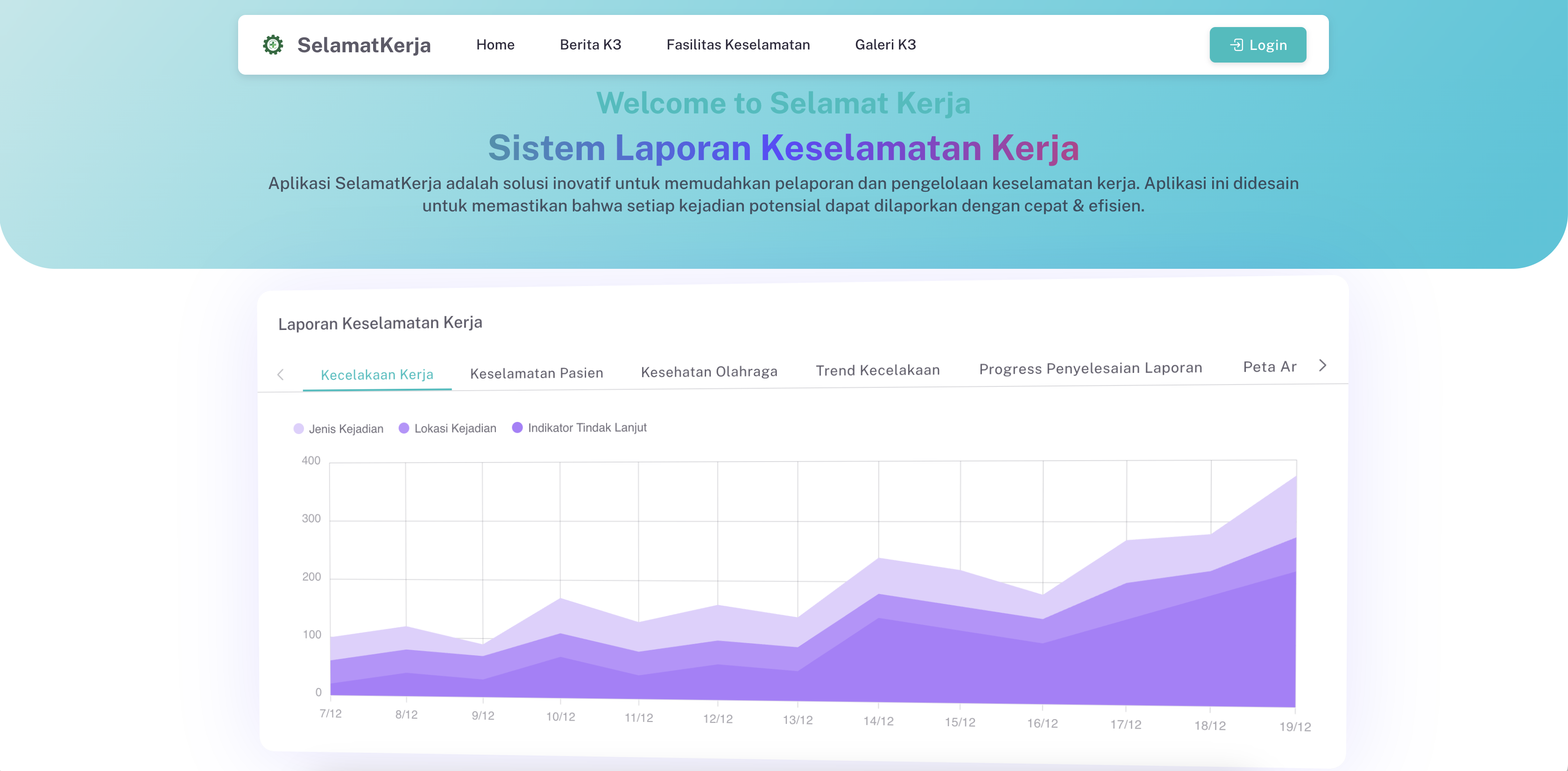
Task: Toggle Lokasi Kejadian legend series
Action: pyautogui.click(x=455, y=428)
